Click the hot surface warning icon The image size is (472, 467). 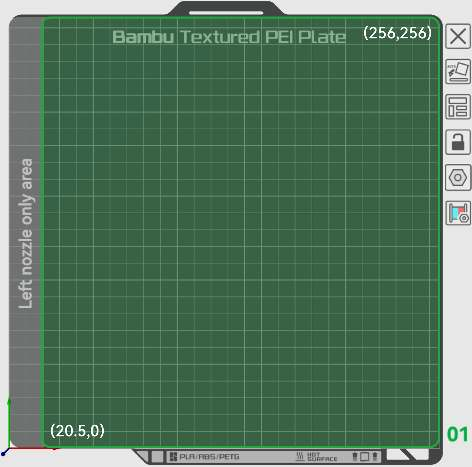(x=300, y=457)
